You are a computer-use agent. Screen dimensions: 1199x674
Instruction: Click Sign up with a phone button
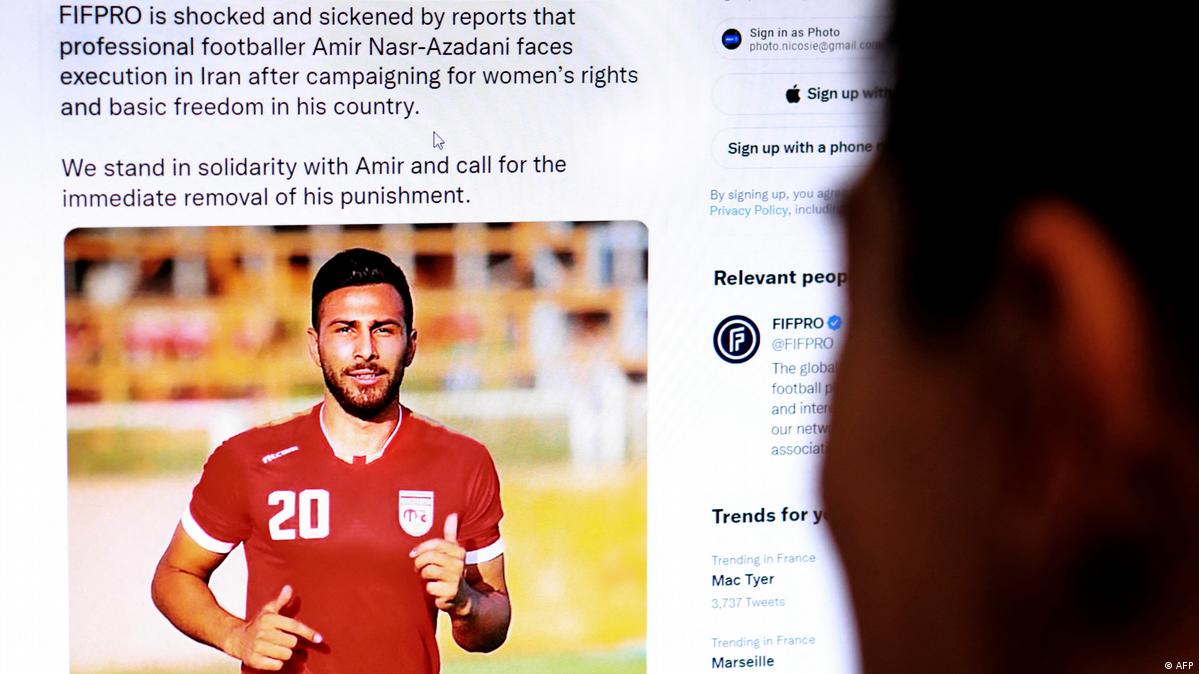tap(800, 148)
